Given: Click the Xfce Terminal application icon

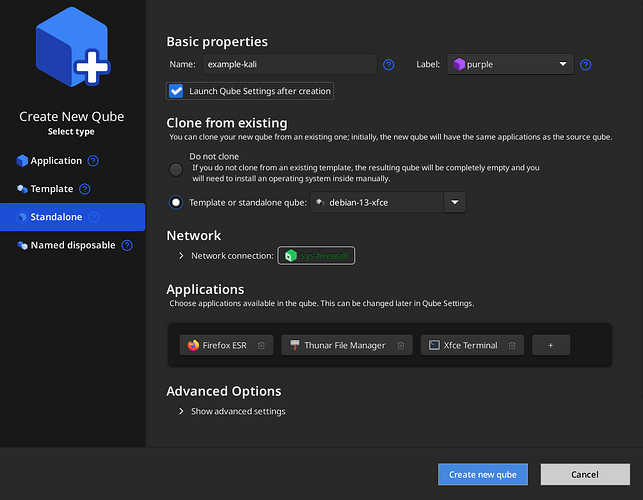Looking at the screenshot, I should click(x=434, y=345).
